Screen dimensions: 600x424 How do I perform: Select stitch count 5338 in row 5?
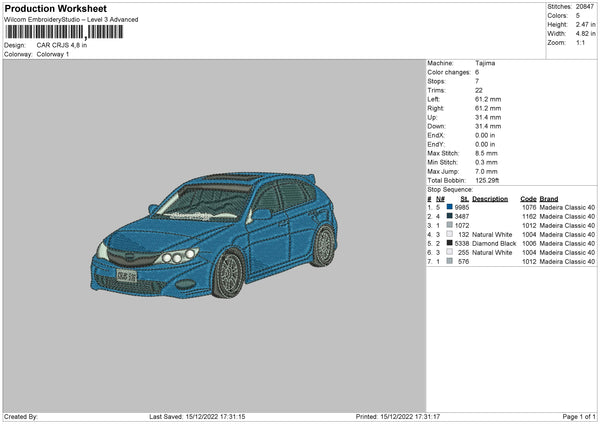(x=462, y=243)
